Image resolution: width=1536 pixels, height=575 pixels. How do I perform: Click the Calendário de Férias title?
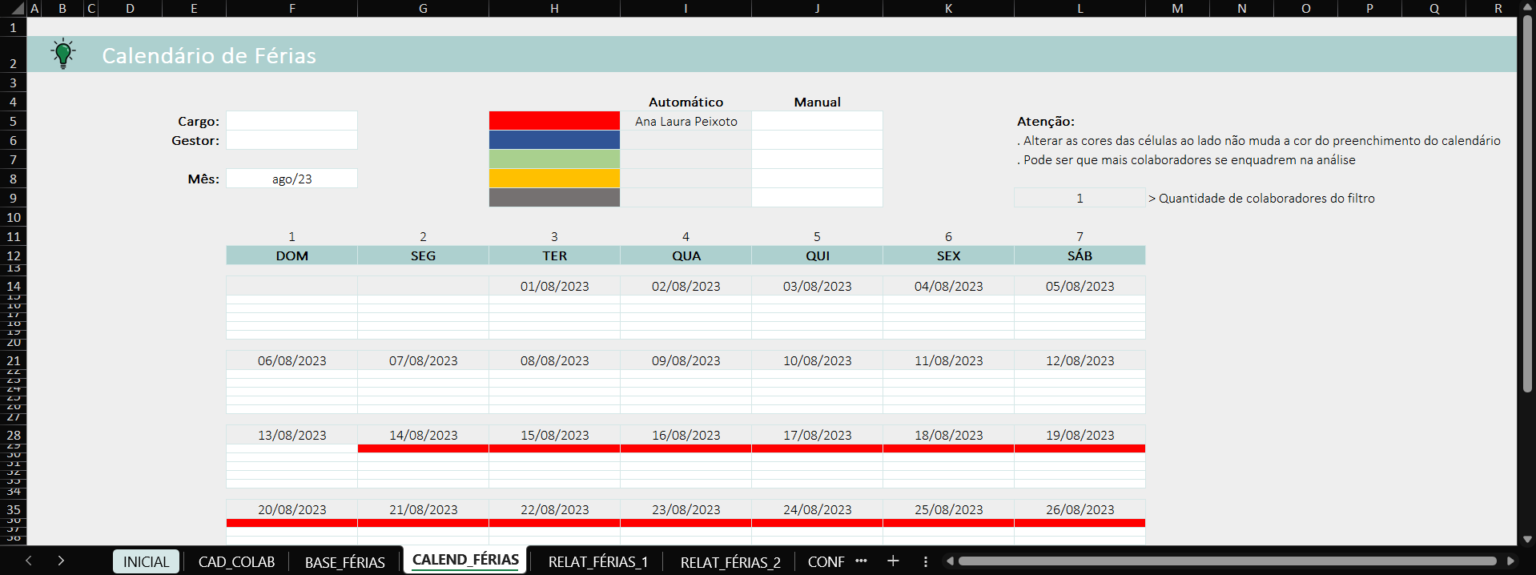pyautogui.click(x=209, y=56)
